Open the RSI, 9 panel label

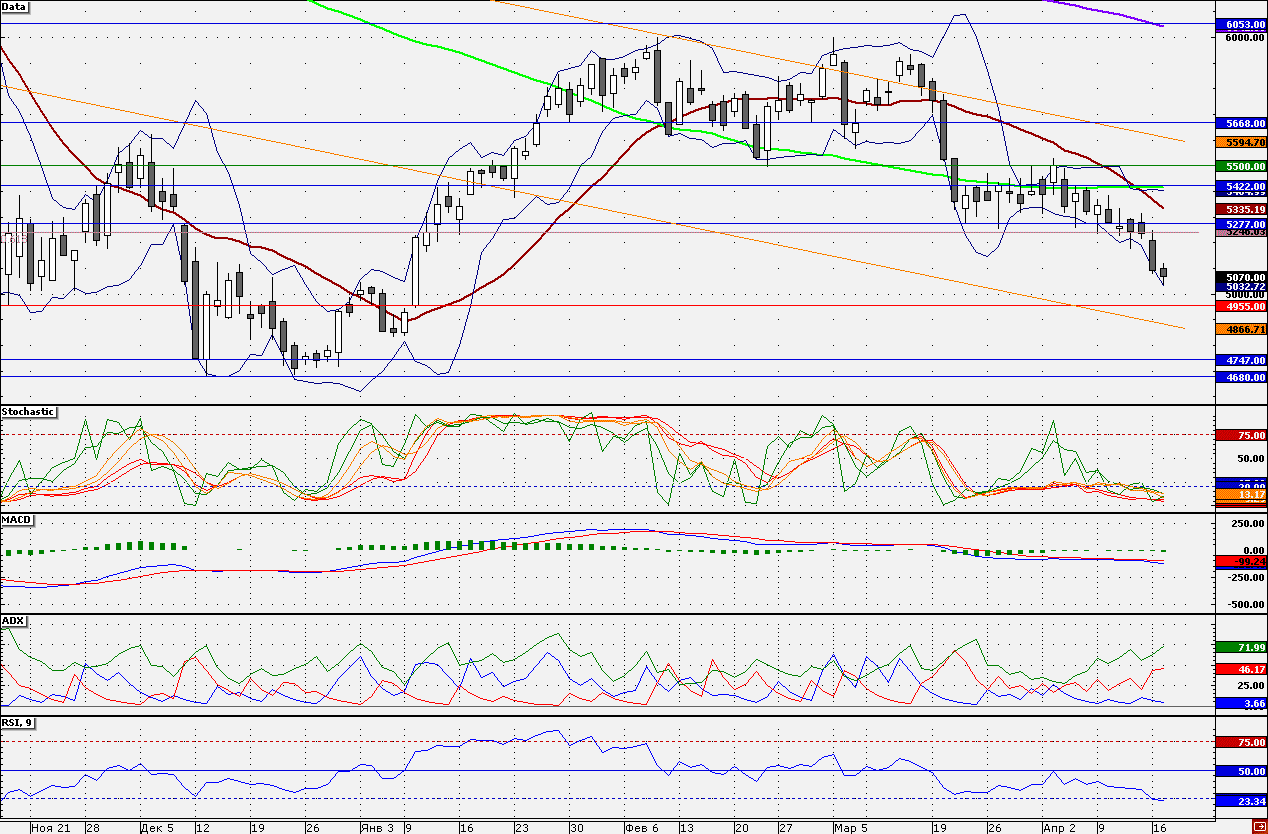click(18, 722)
